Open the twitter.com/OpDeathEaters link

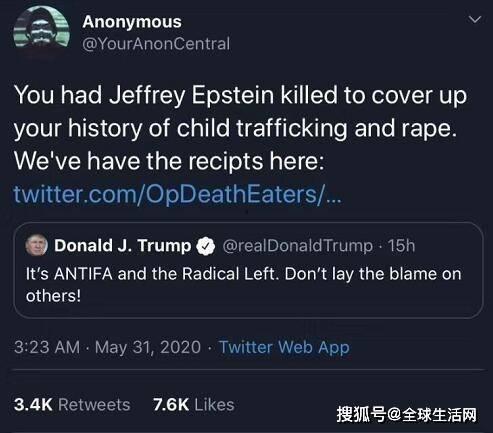[178, 194]
